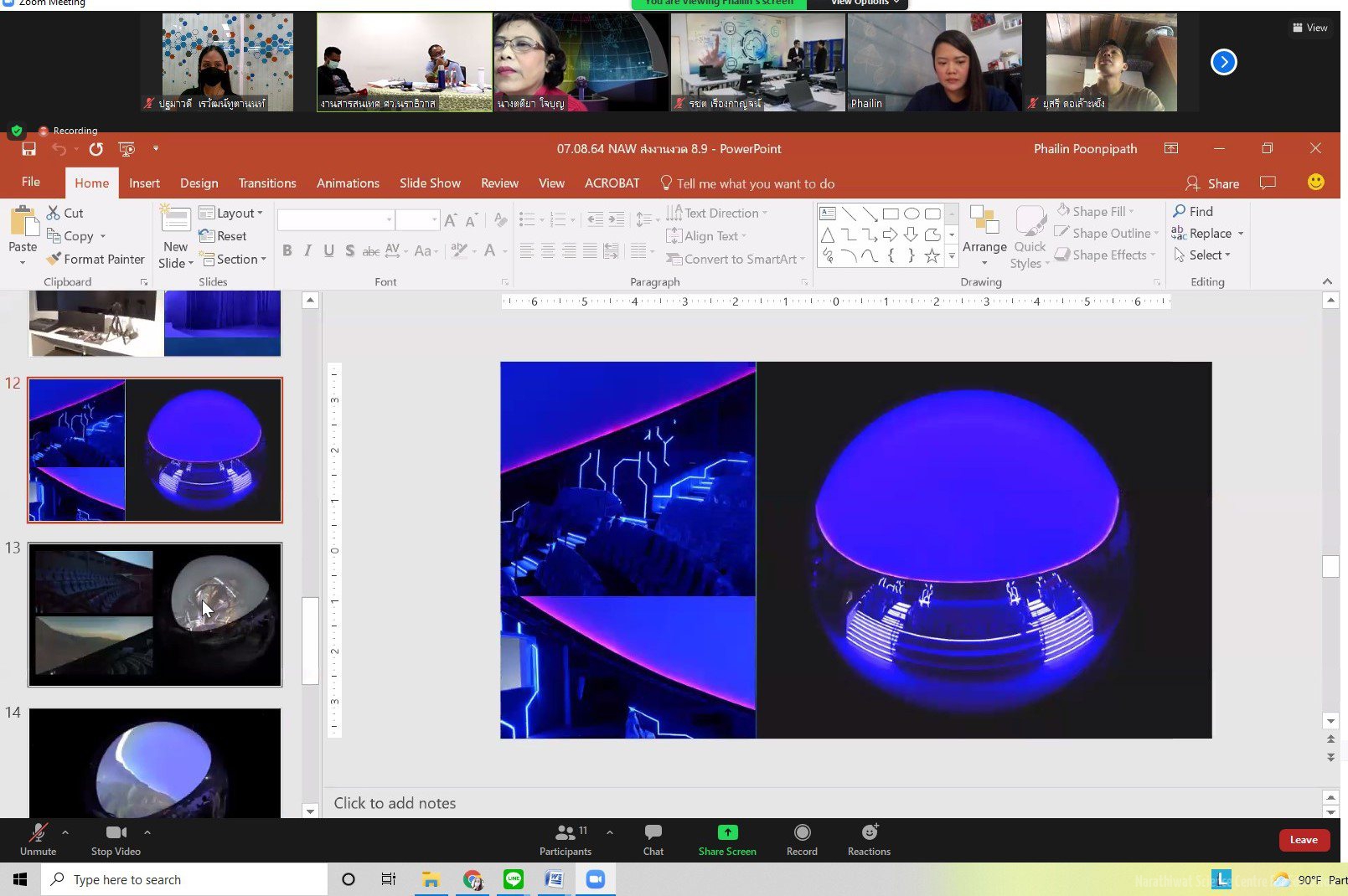Toggle Strikethrough formatting

[x=371, y=250]
